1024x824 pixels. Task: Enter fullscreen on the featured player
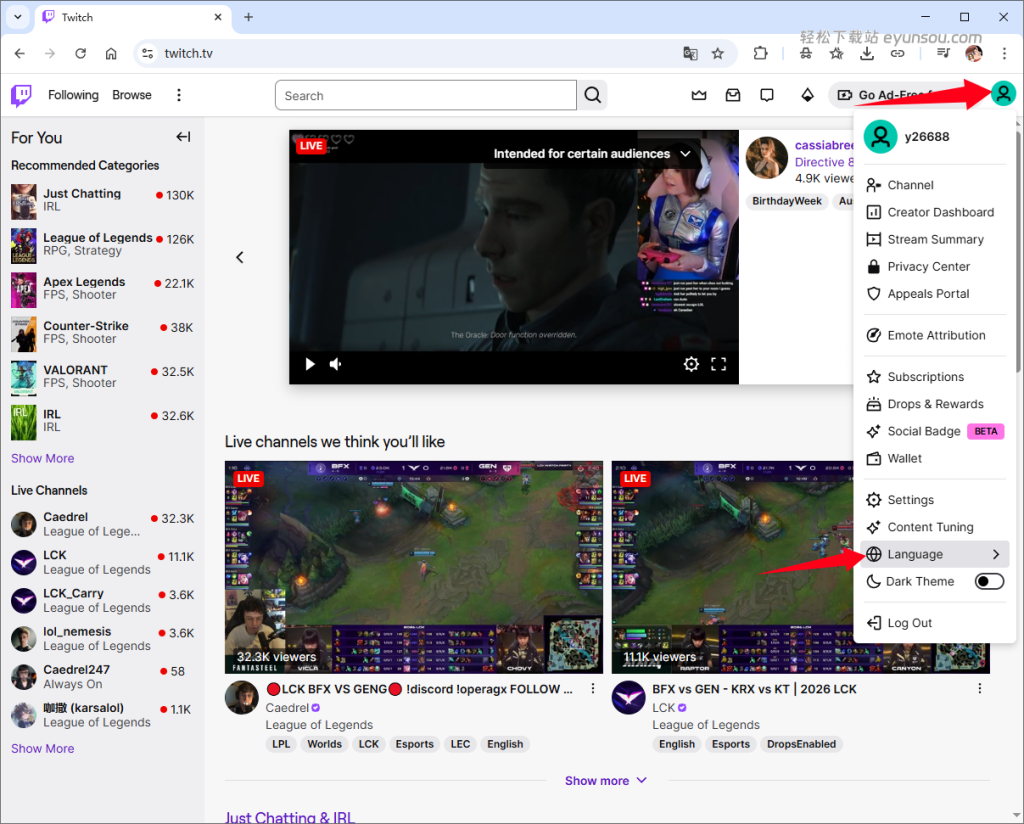click(x=718, y=364)
